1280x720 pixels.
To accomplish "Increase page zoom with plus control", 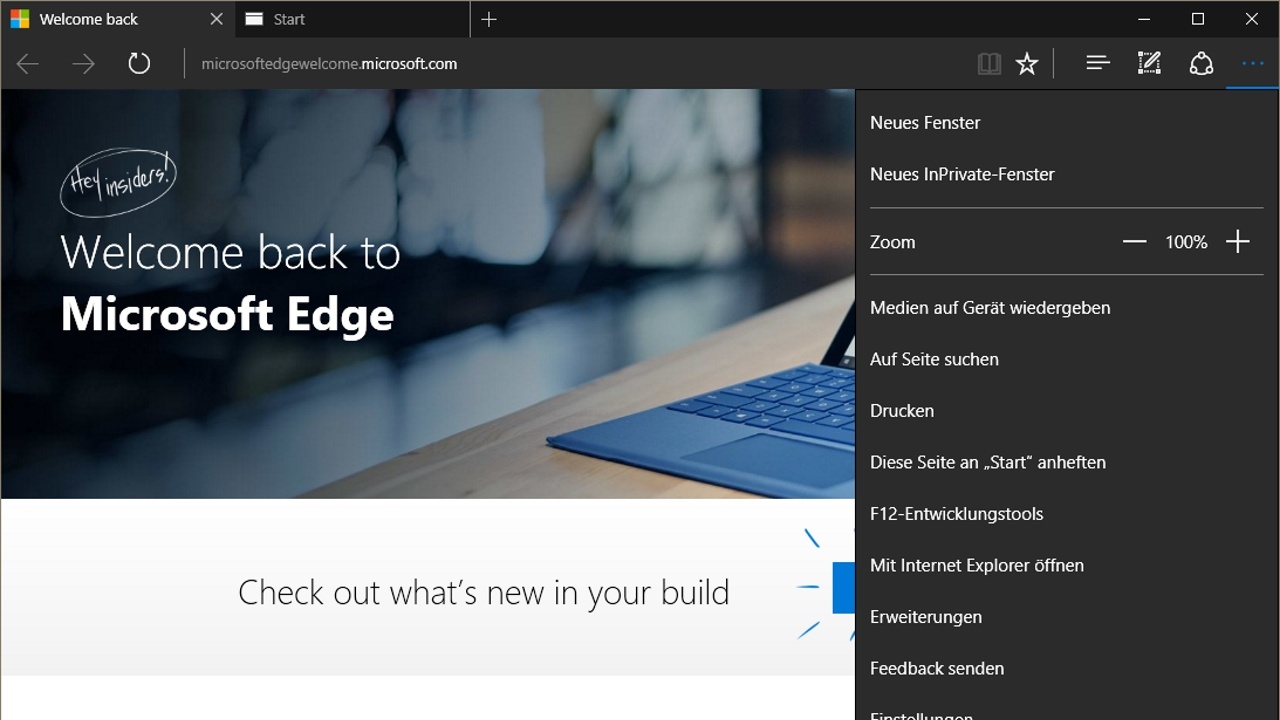I will 1237,241.
